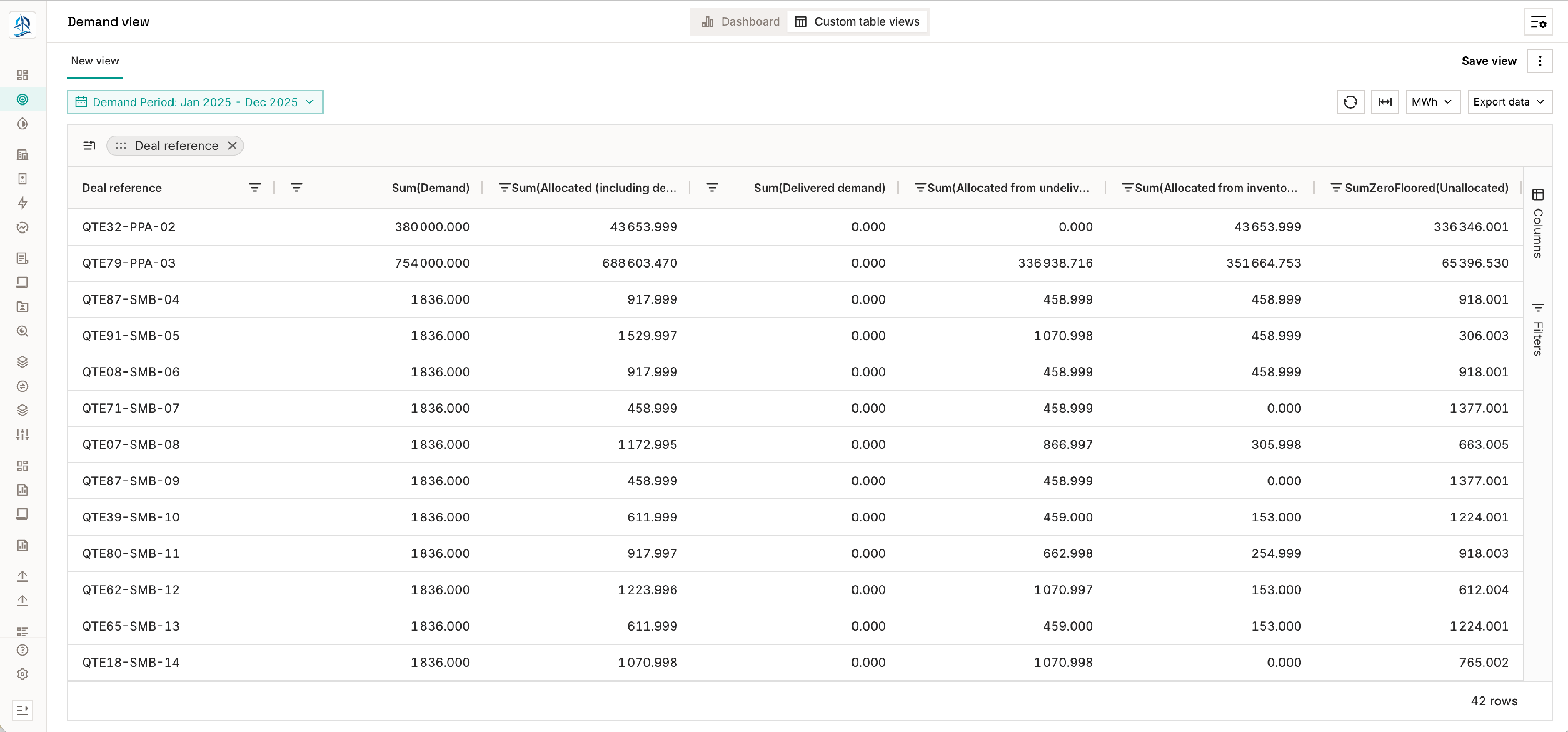Expand the sidebar using the bottom collapse icon
The width and height of the screenshot is (1568, 732).
click(x=22, y=710)
